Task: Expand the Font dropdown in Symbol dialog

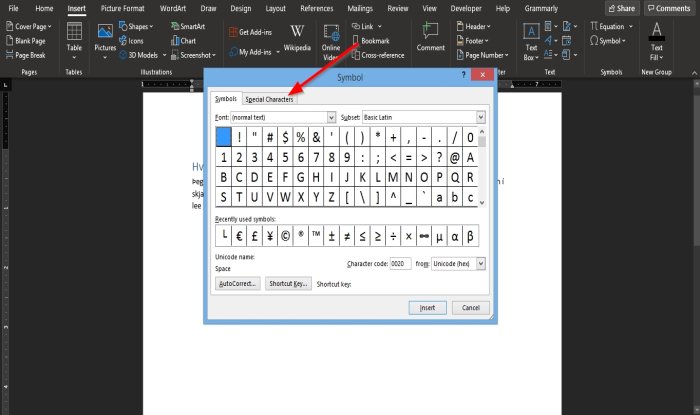Action: (x=331, y=117)
